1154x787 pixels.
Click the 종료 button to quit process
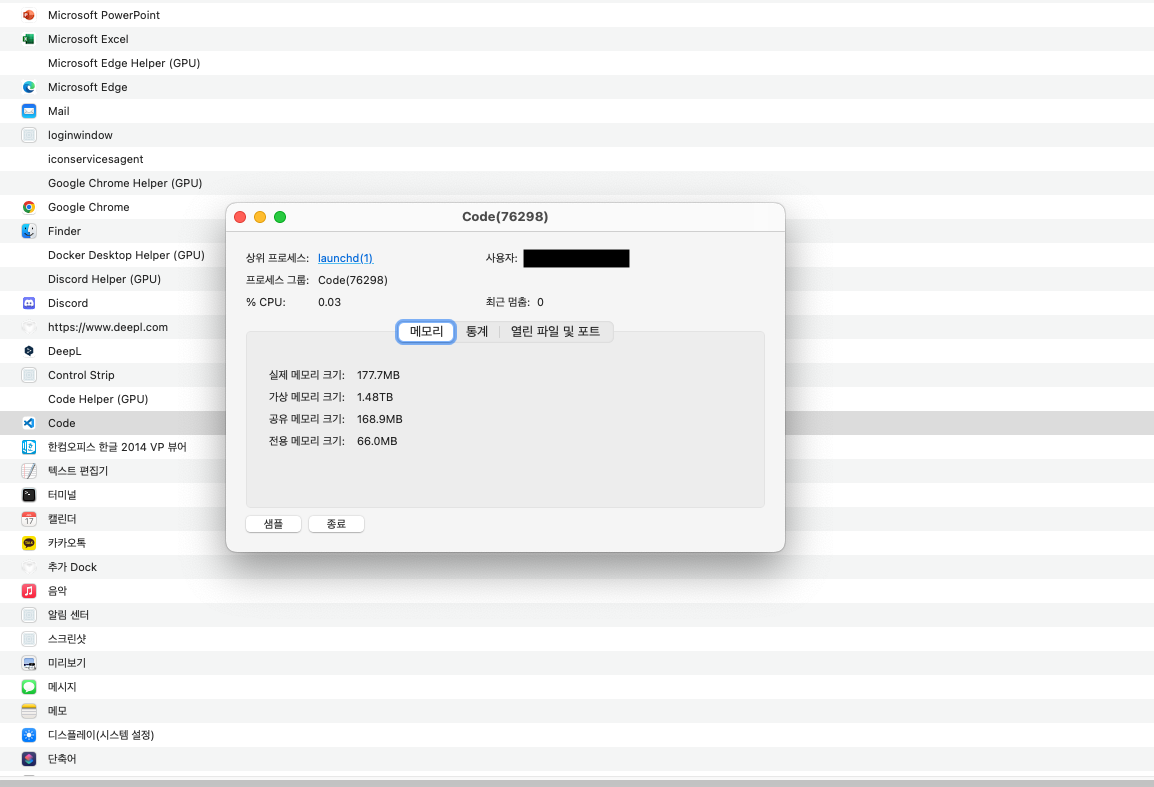pyautogui.click(x=336, y=523)
